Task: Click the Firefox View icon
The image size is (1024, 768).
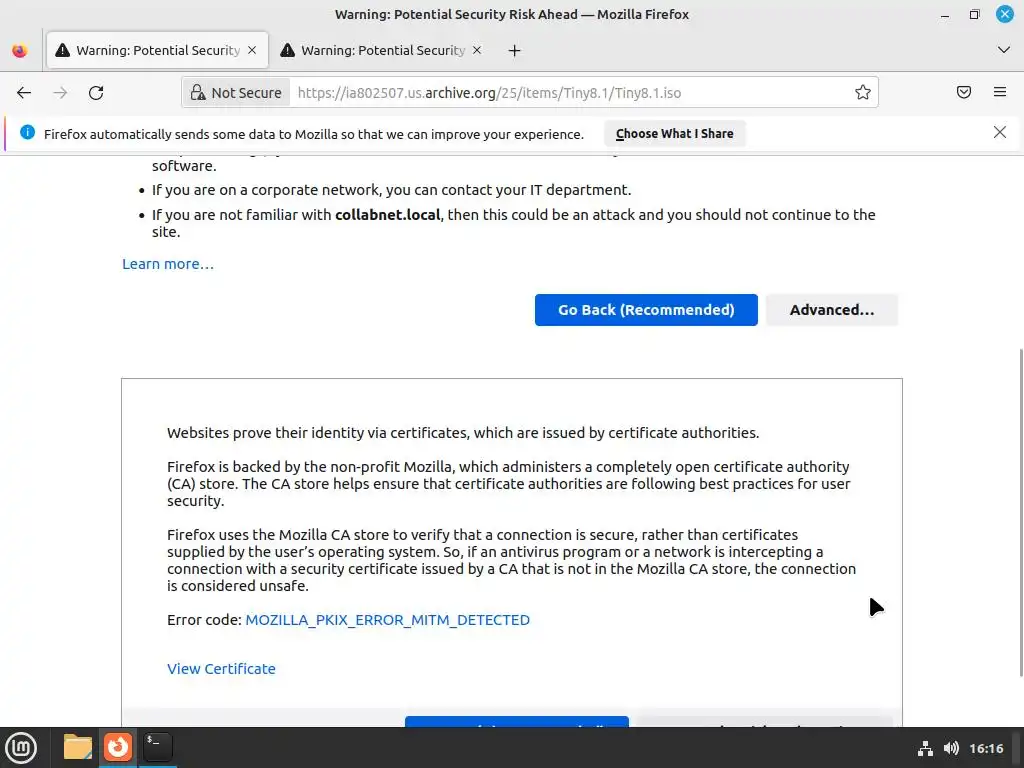Action: coord(20,50)
